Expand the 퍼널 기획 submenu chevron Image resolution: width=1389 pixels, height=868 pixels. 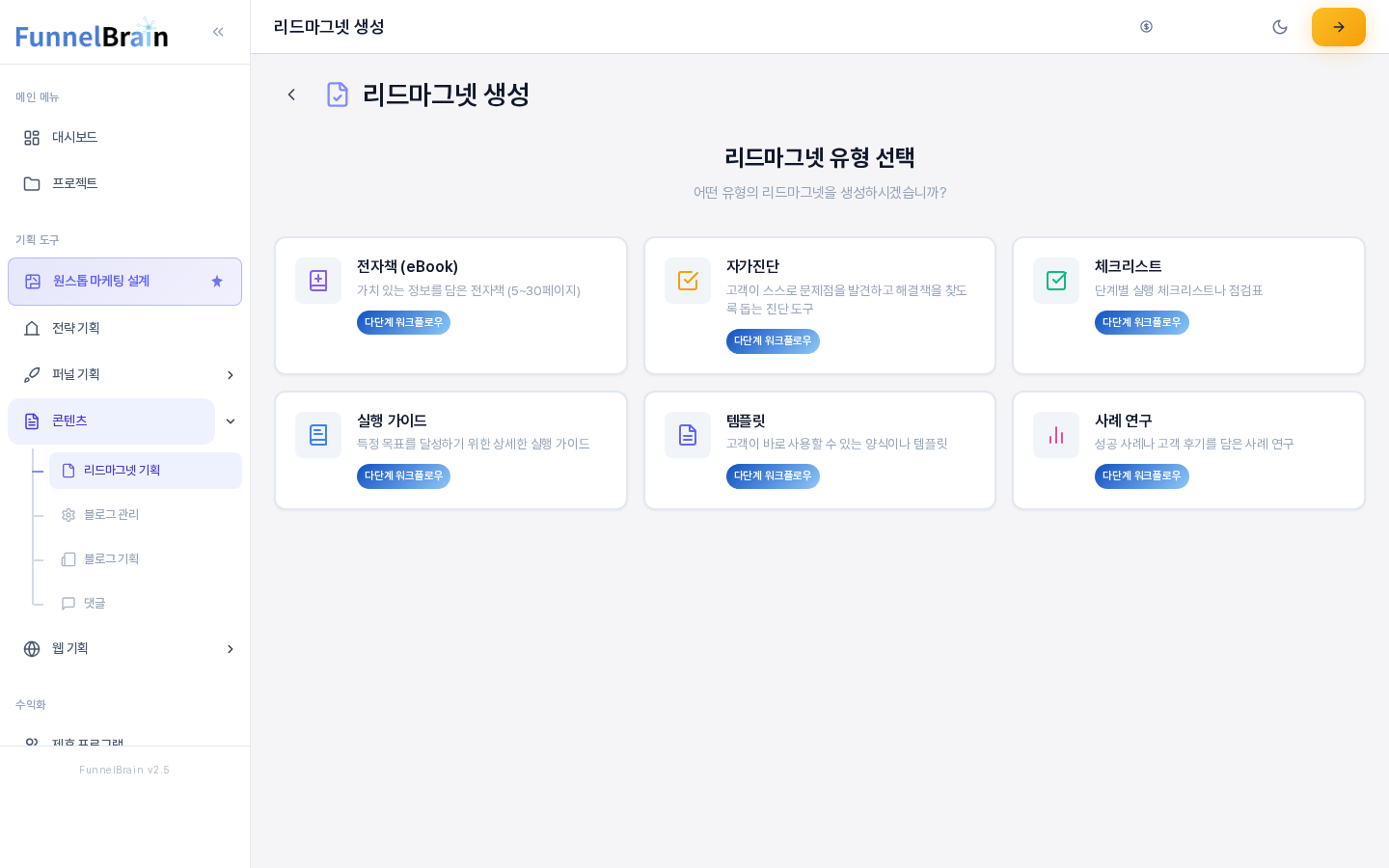point(231,375)
